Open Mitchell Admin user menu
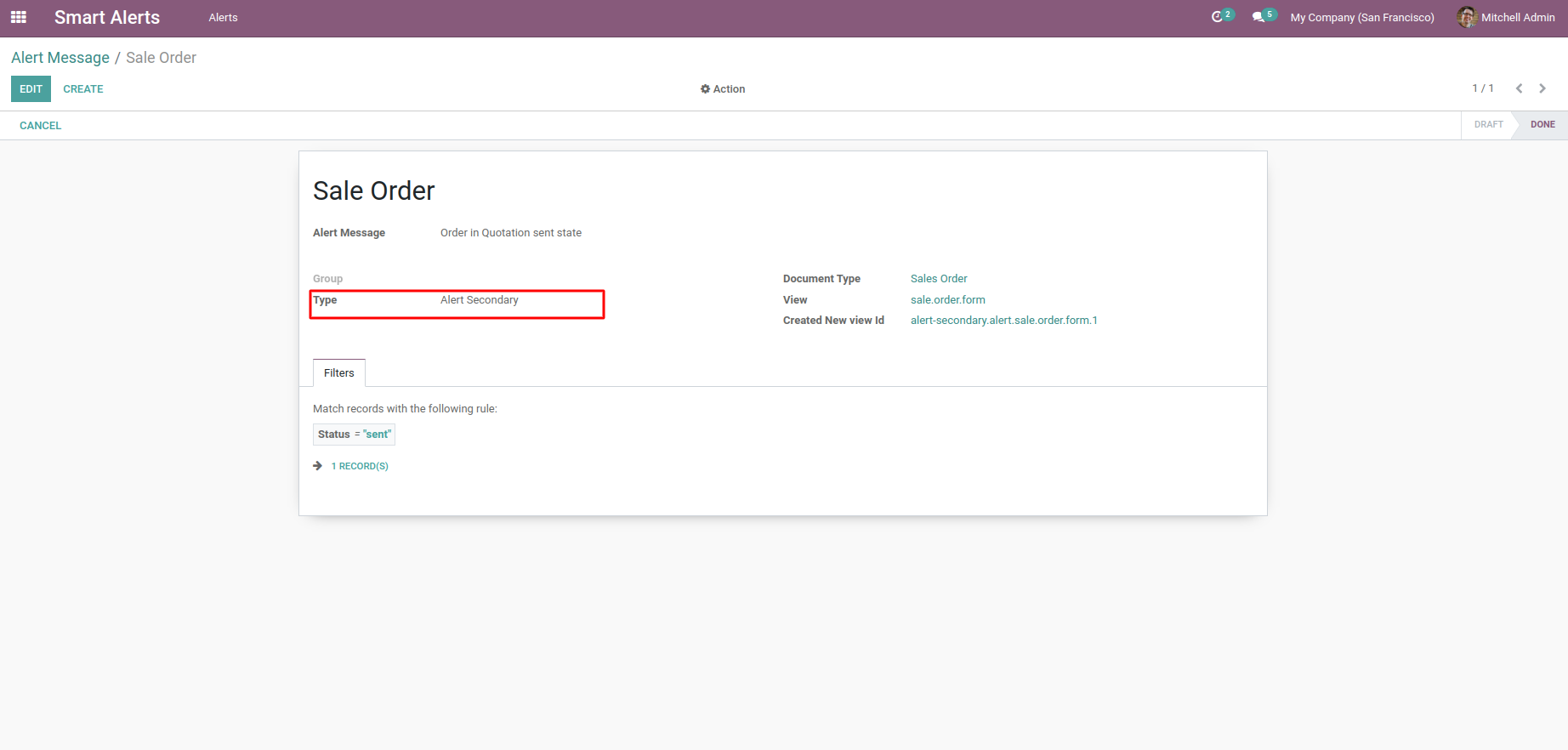 (1506, 17)
